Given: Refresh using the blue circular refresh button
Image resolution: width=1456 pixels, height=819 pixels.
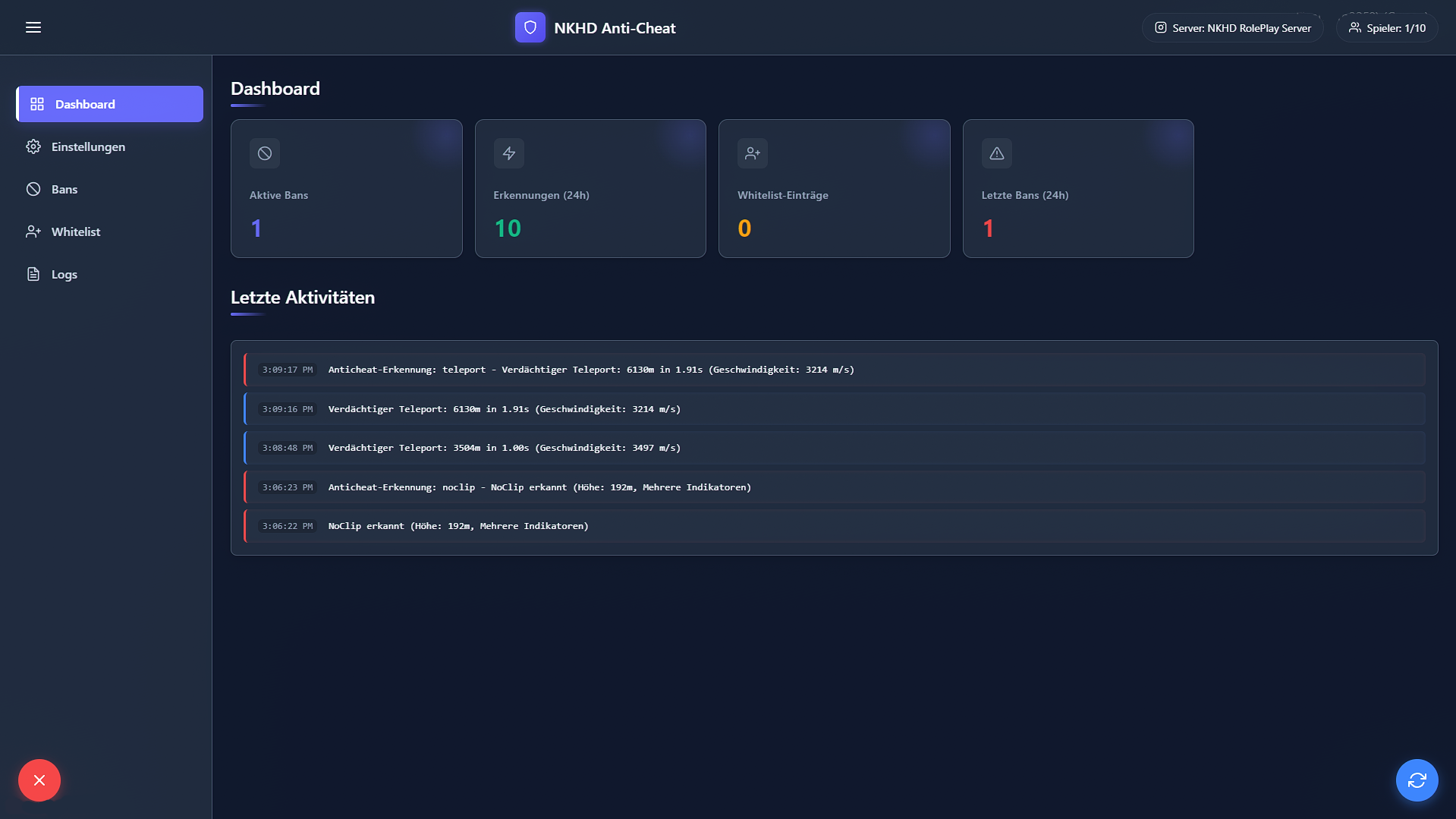Looking at the screenshot, I should coord(1417,780).
